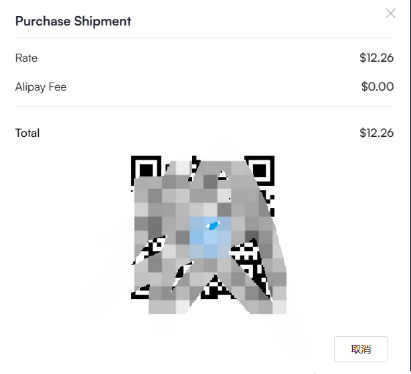411x374 pixels.
Task: Click the QR fragment at bottom center
Action: click(x=216, y=287)
